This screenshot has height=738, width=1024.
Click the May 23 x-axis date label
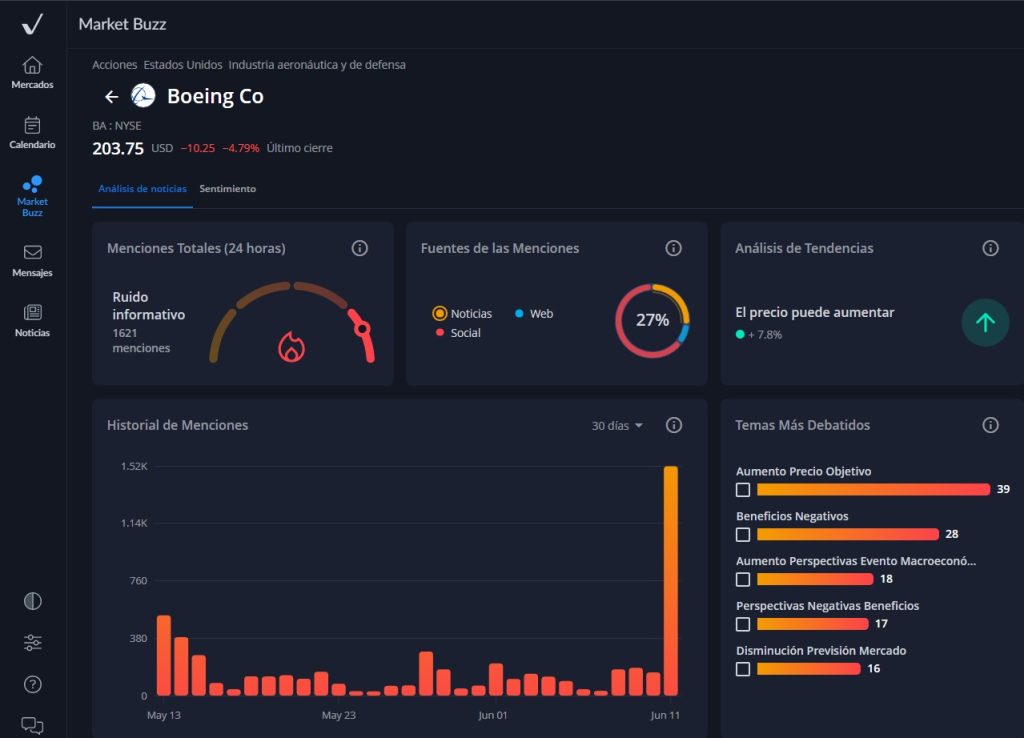338,715
